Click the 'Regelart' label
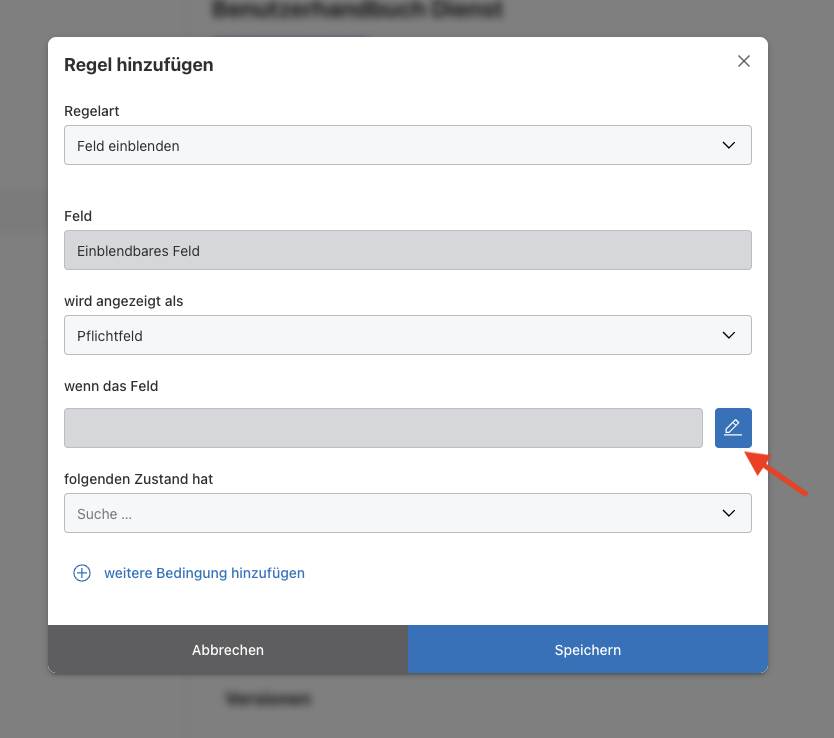834x738 pixels. (92, 111)
